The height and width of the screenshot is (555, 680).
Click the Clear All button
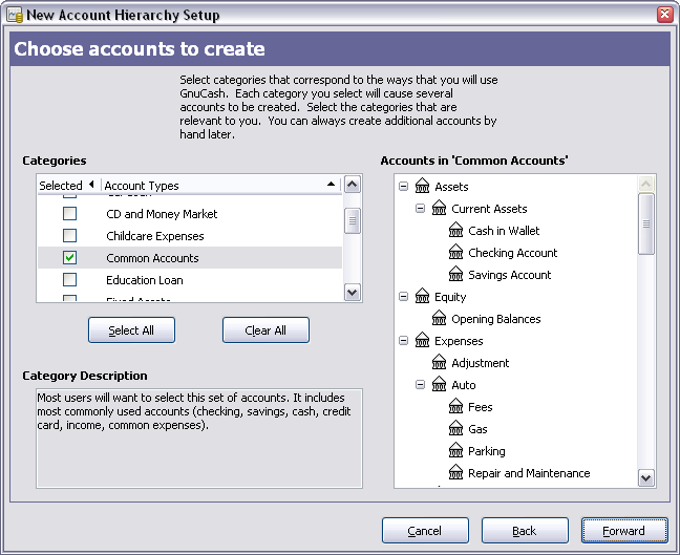click(x=266, y=330)
